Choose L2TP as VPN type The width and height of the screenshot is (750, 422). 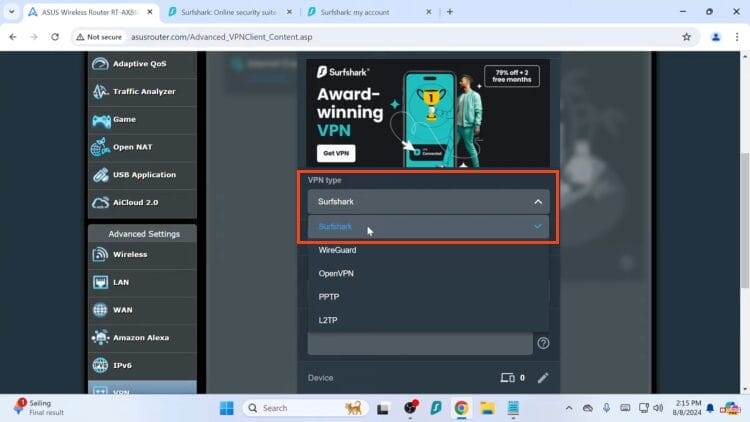tap(428, 320)
